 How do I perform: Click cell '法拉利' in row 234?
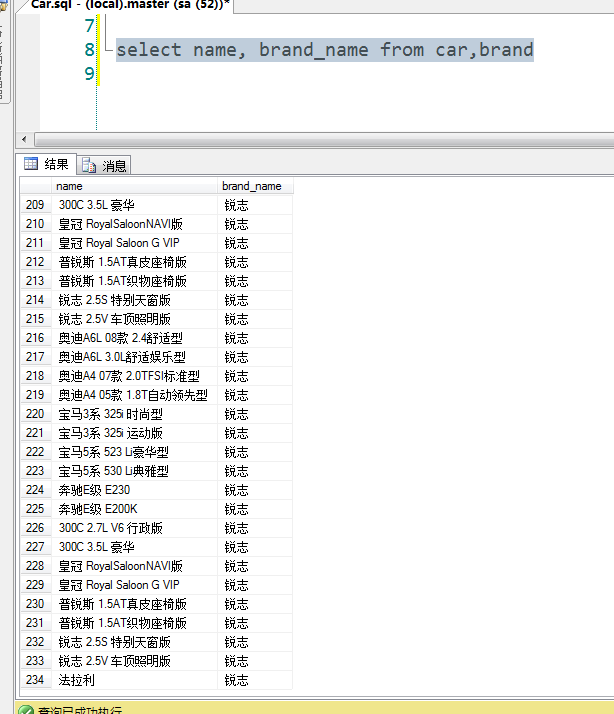[x=134, y=680]
